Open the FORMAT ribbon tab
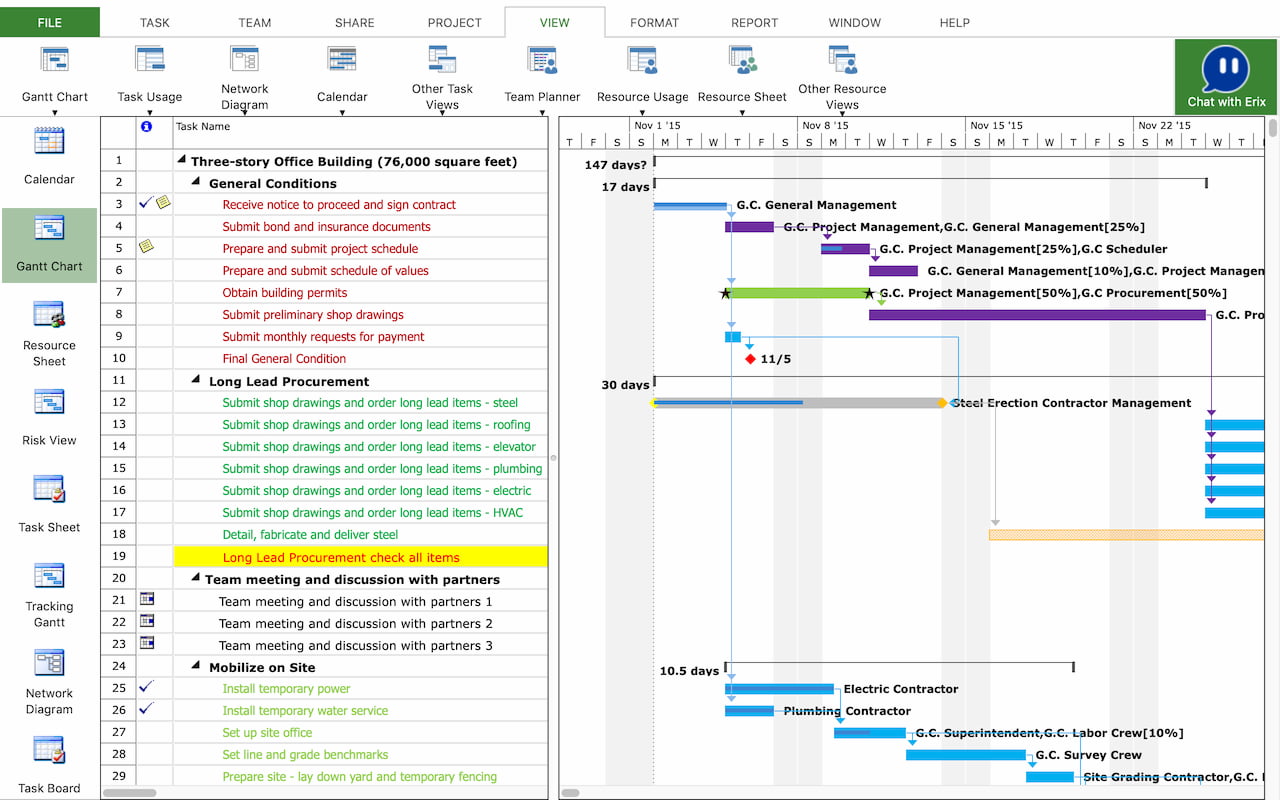Viewport: 1280px width, 800px height. [x=654, y=22]
